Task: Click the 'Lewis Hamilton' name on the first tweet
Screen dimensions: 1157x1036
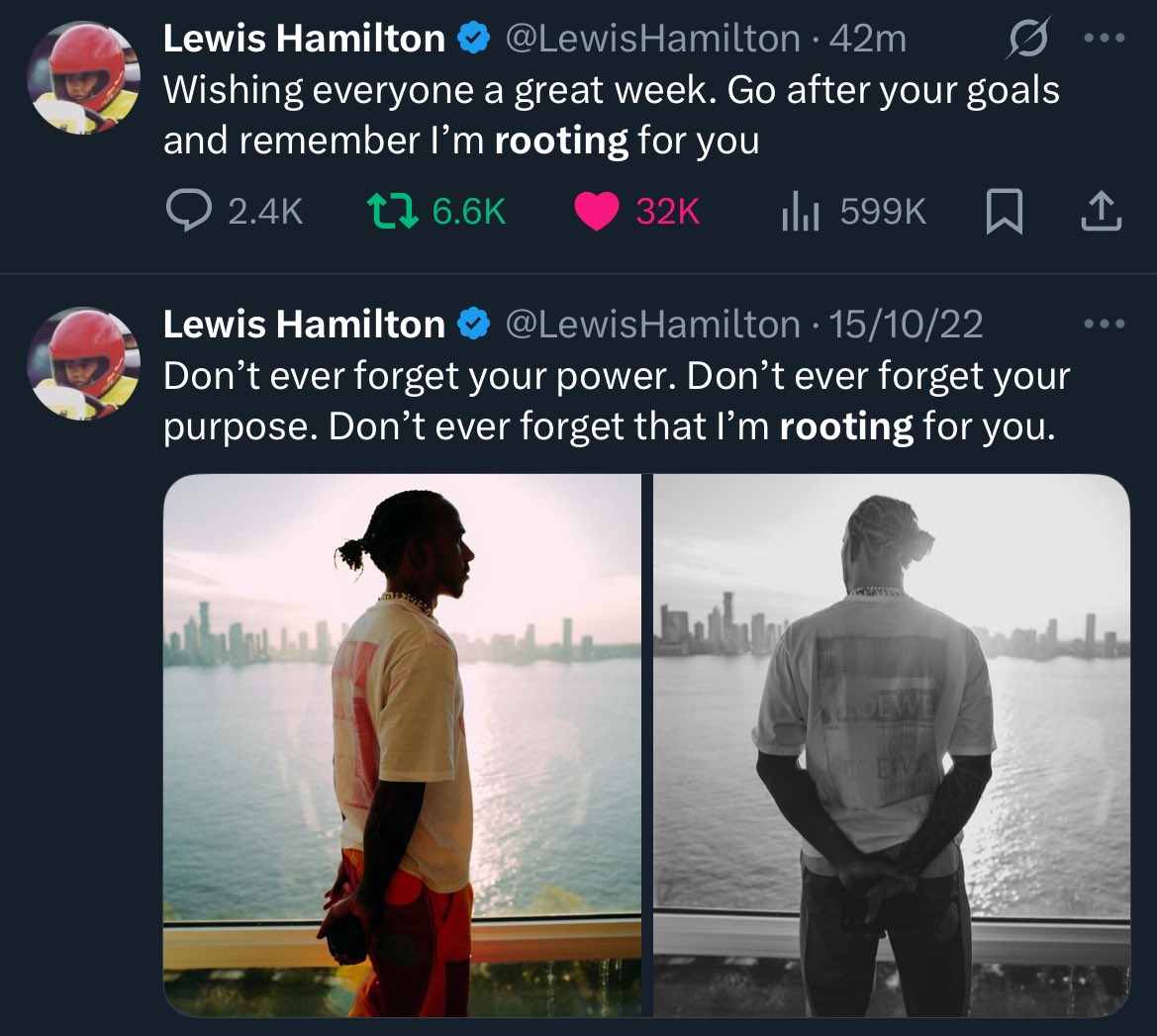Action: point(304,39)
